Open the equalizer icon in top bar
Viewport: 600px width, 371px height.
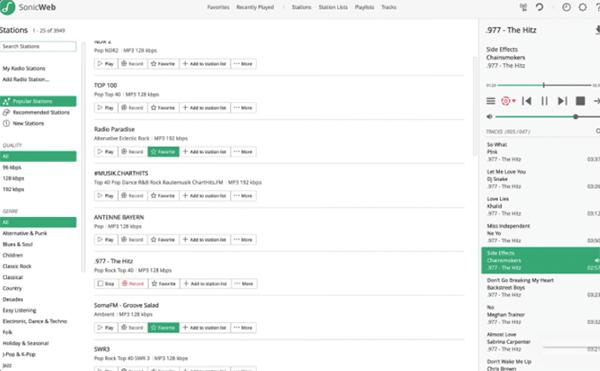coord(523,7)
